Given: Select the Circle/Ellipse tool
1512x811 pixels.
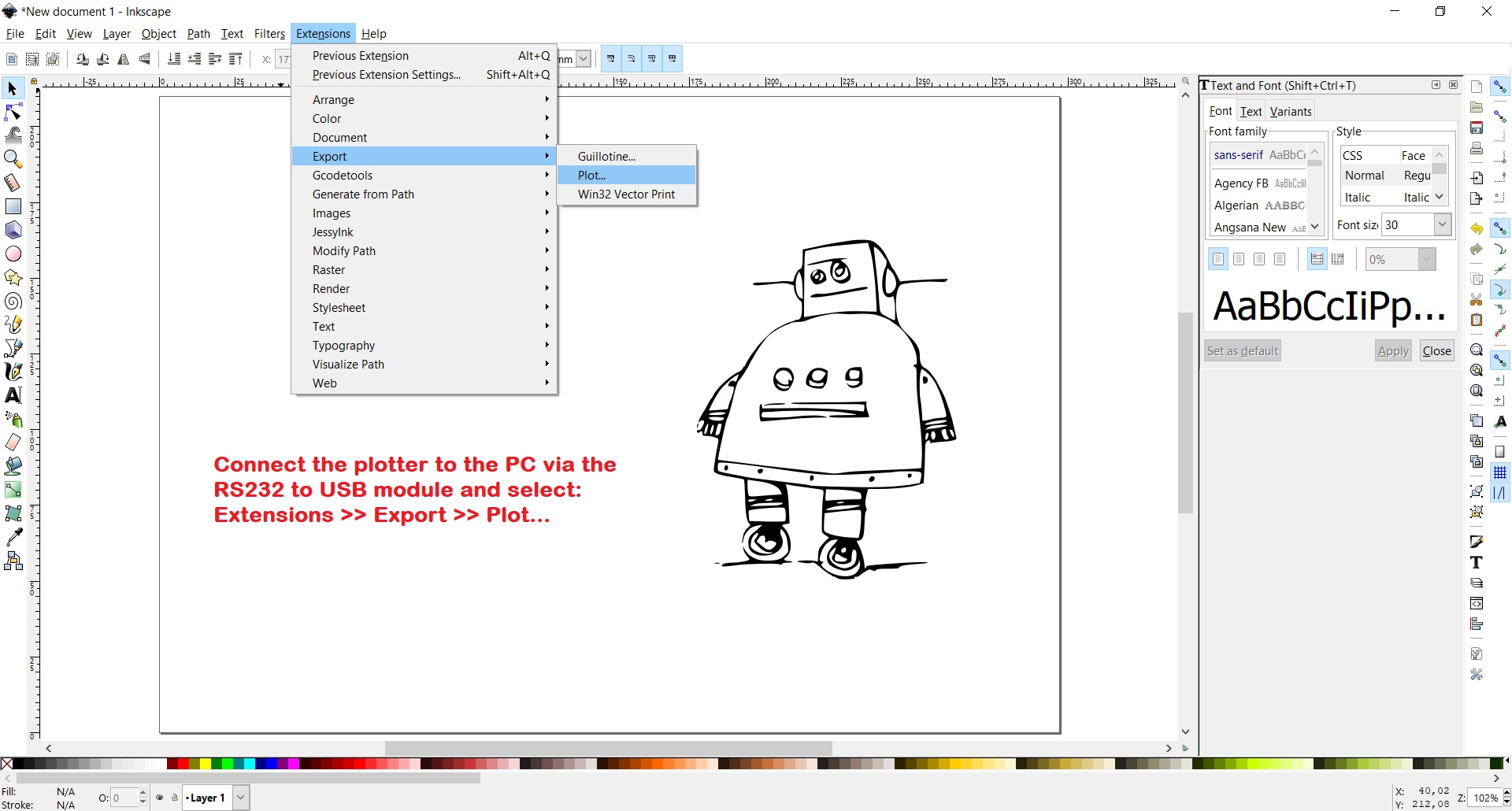Looking at the screenshot, I should point(13,254).
